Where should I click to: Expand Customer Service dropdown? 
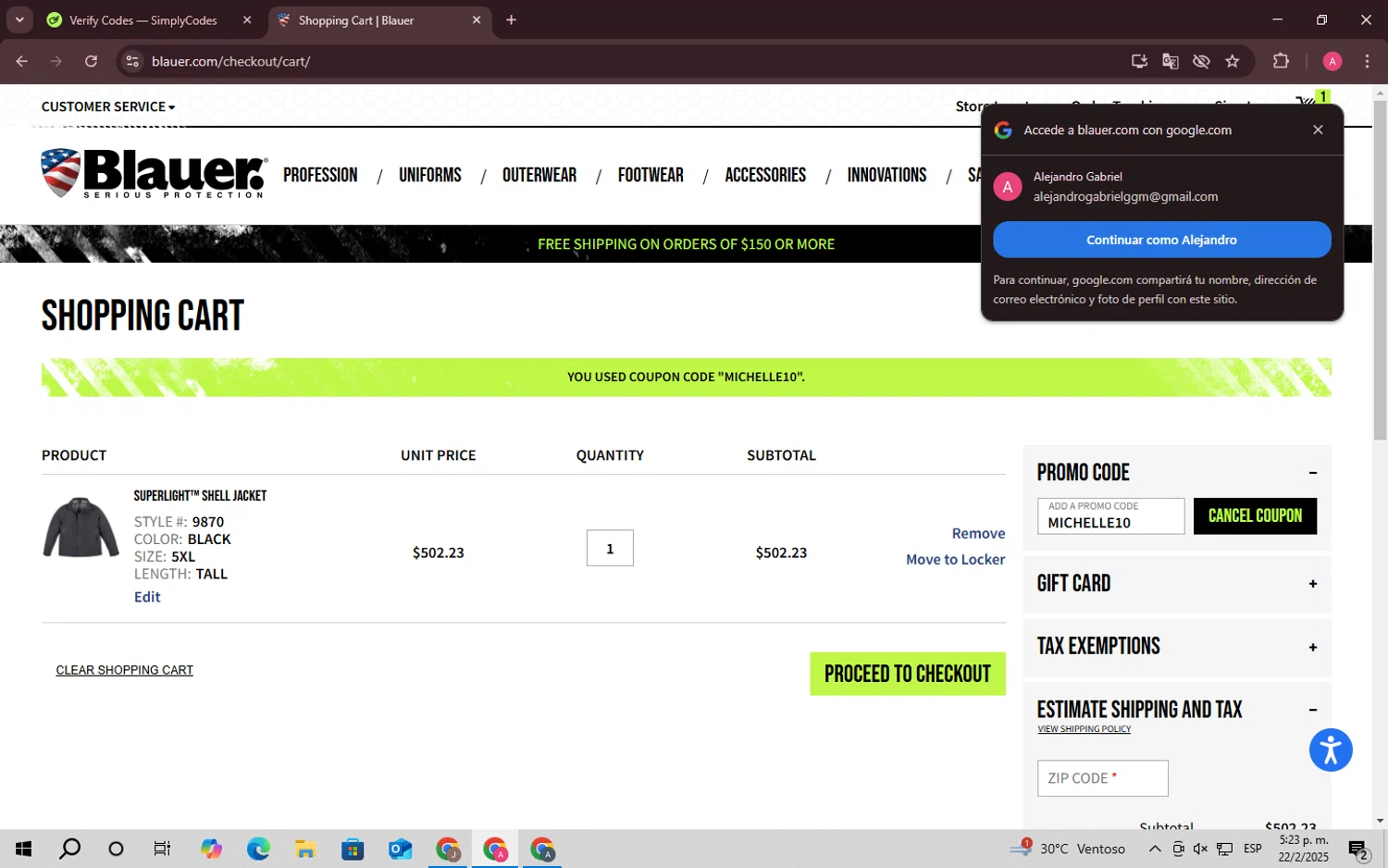pyautogui.click(x=108, y=106)
